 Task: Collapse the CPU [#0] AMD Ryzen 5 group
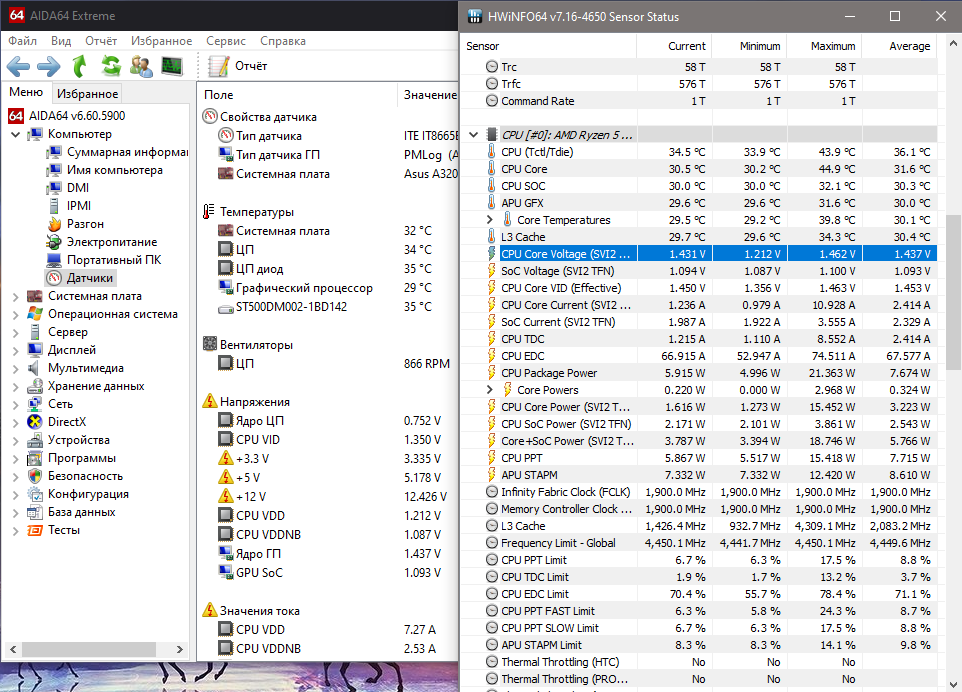pos(474,134)
